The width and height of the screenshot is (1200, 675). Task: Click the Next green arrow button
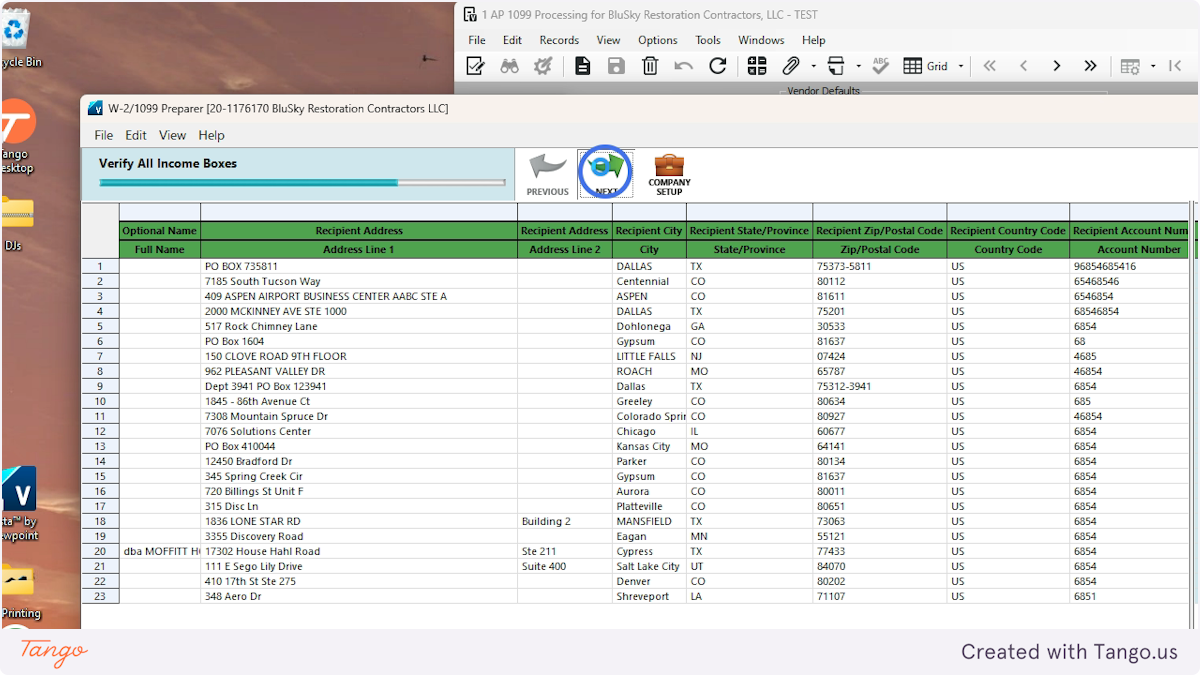click(x=606, y=174)
